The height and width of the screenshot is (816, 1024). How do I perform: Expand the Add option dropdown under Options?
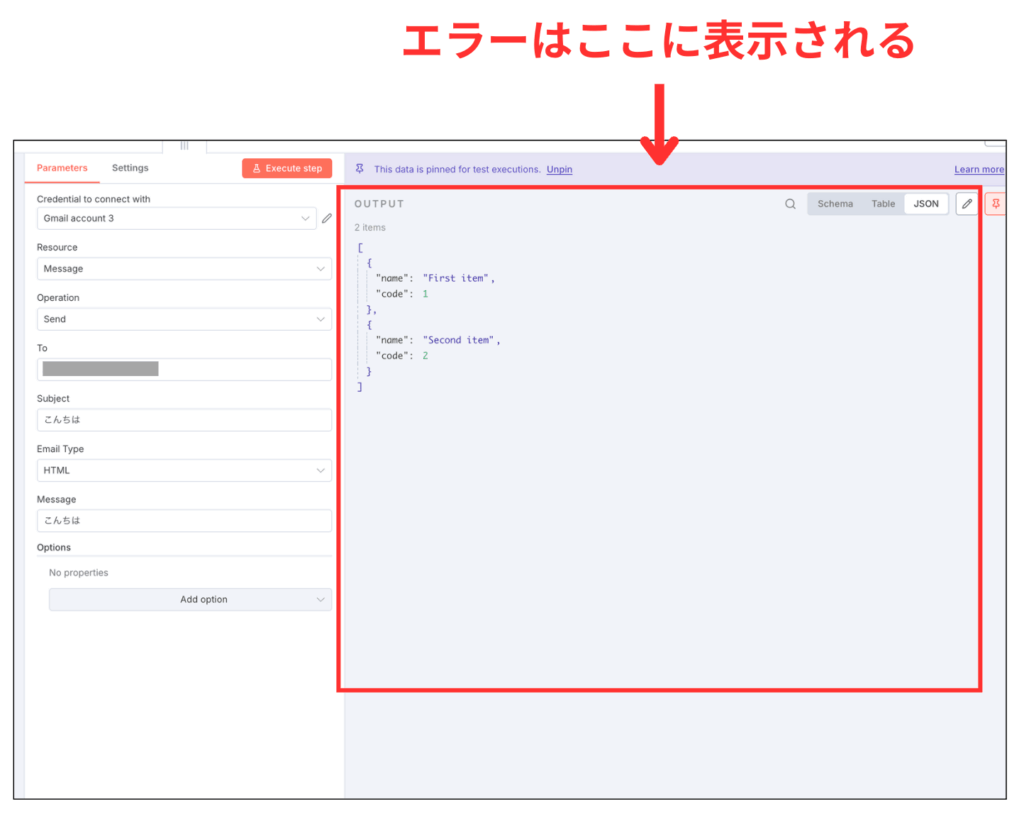point(190,599)
